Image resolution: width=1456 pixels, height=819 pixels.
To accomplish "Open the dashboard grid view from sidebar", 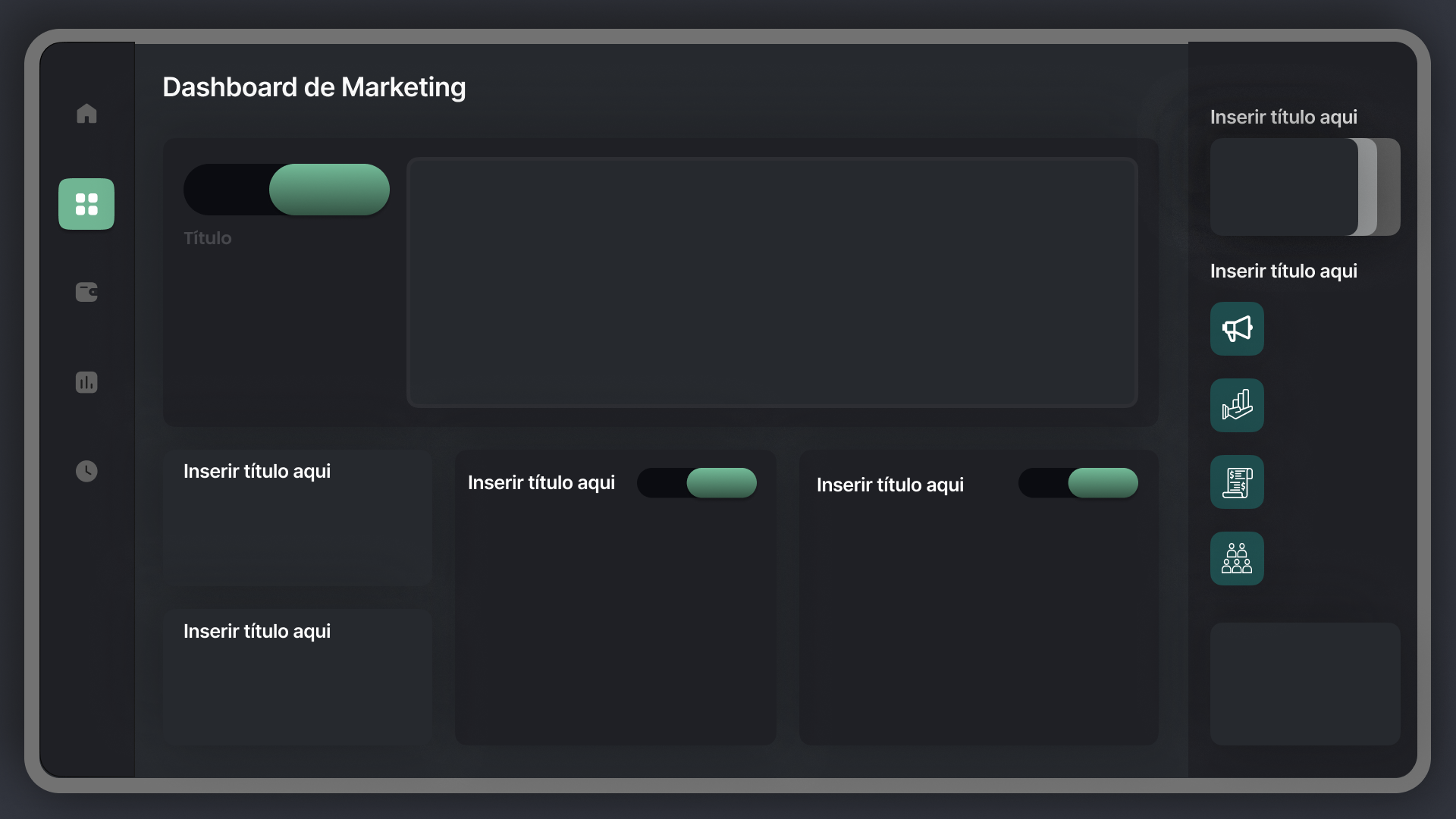I will [x=86, y=203].
